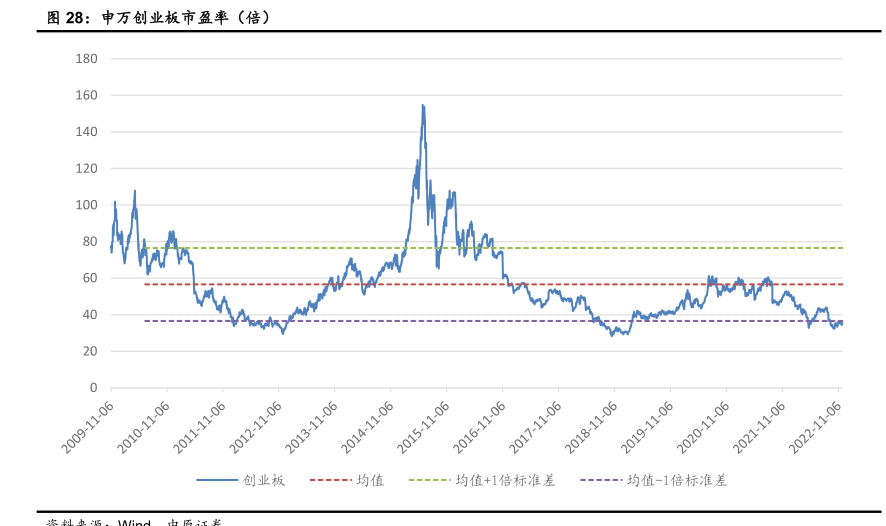Click the 均值 legend label
The height and width of the screenshot is (526, 886).
(369, 480)
